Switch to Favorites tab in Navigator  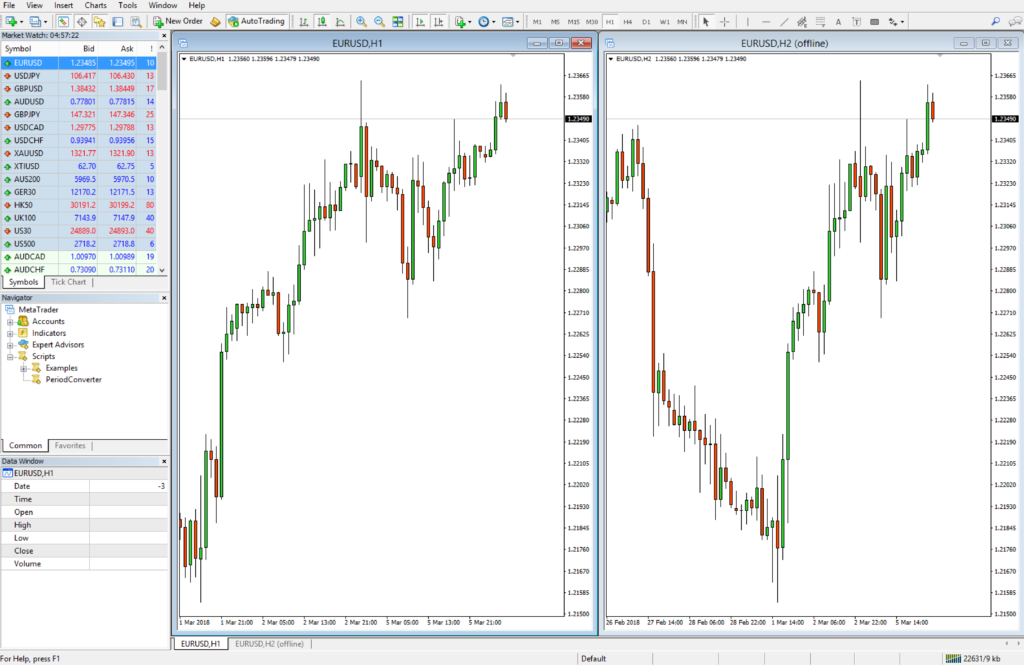pyautogui.click(x=70, y=446)
